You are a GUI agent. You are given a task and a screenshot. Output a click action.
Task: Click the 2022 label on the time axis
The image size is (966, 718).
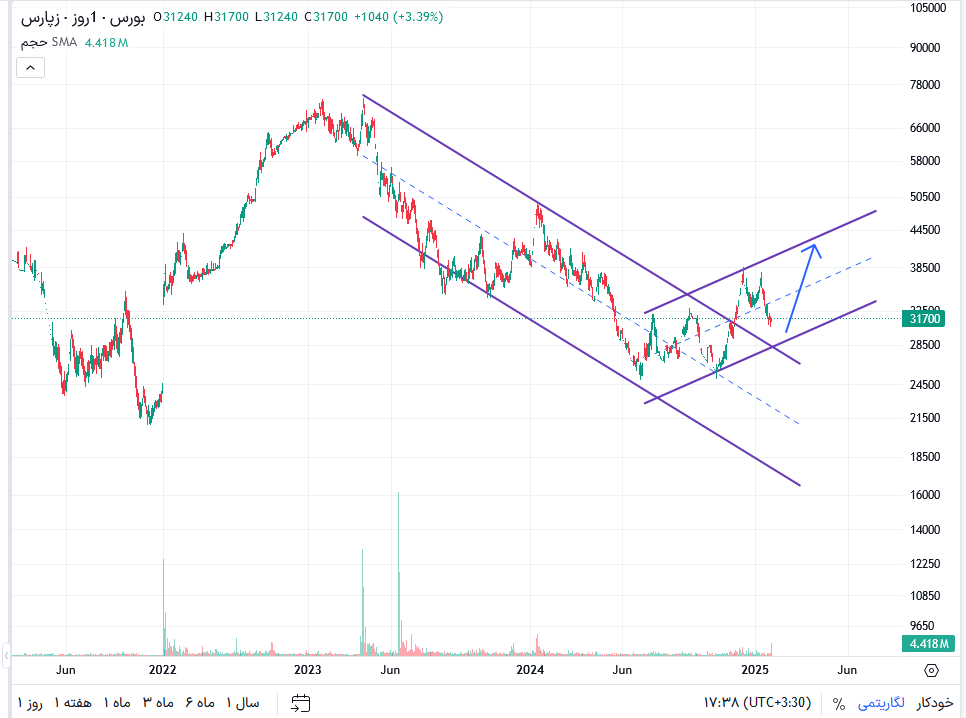point(163,670)
